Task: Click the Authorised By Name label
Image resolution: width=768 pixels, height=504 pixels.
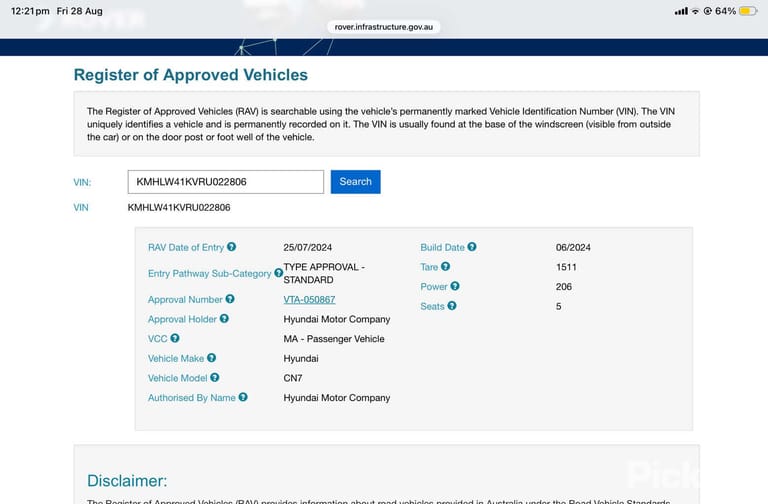Action: (x=192, y=398)
